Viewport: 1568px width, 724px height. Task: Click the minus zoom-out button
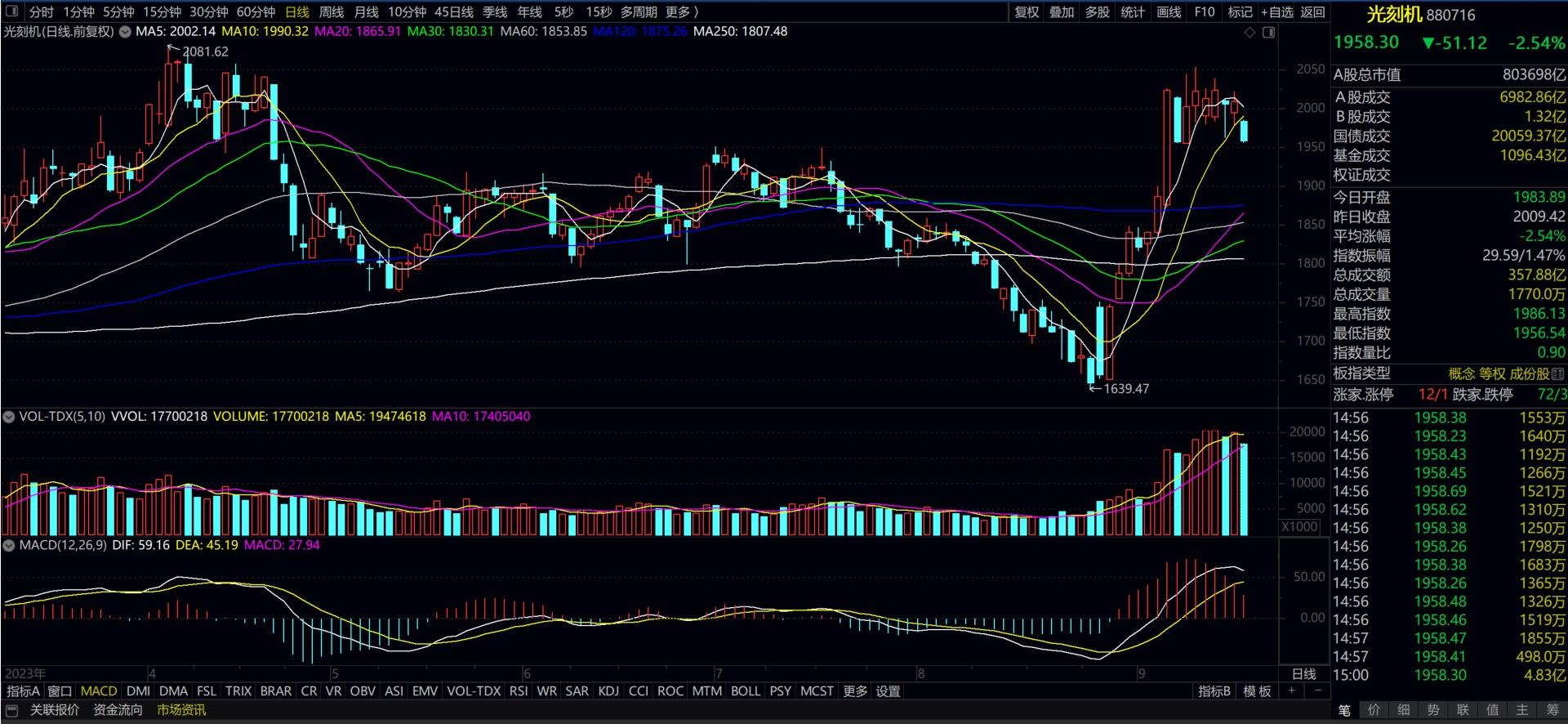click(1317, 691)
